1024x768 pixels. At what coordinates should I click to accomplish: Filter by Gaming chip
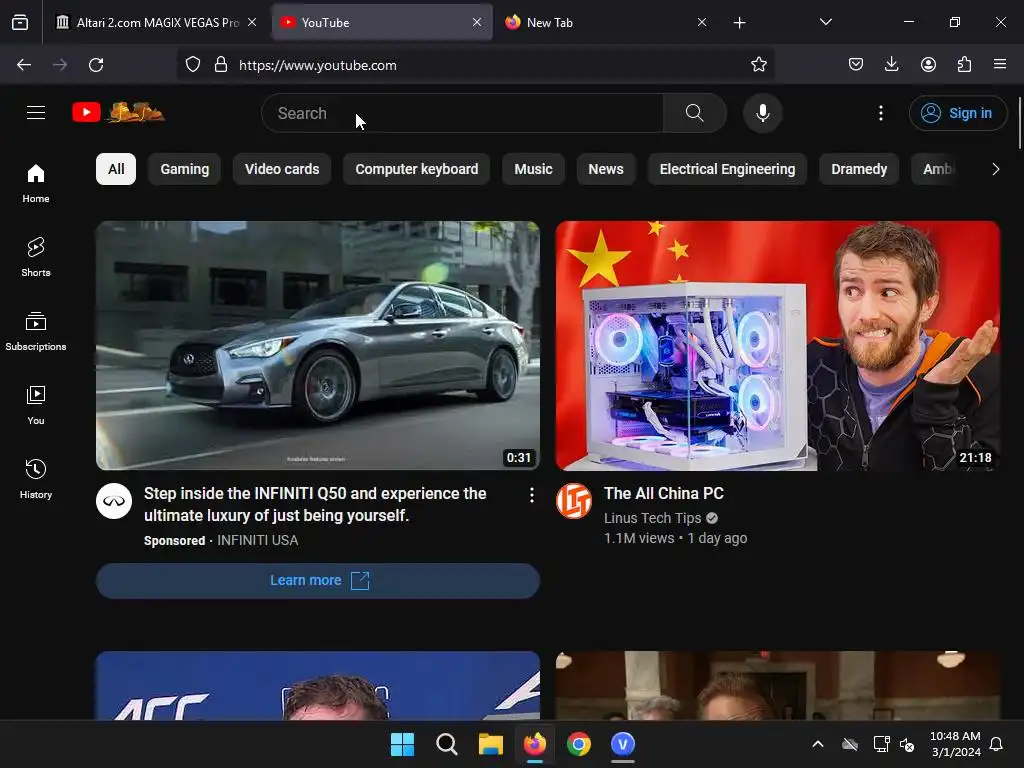(185, 169)
